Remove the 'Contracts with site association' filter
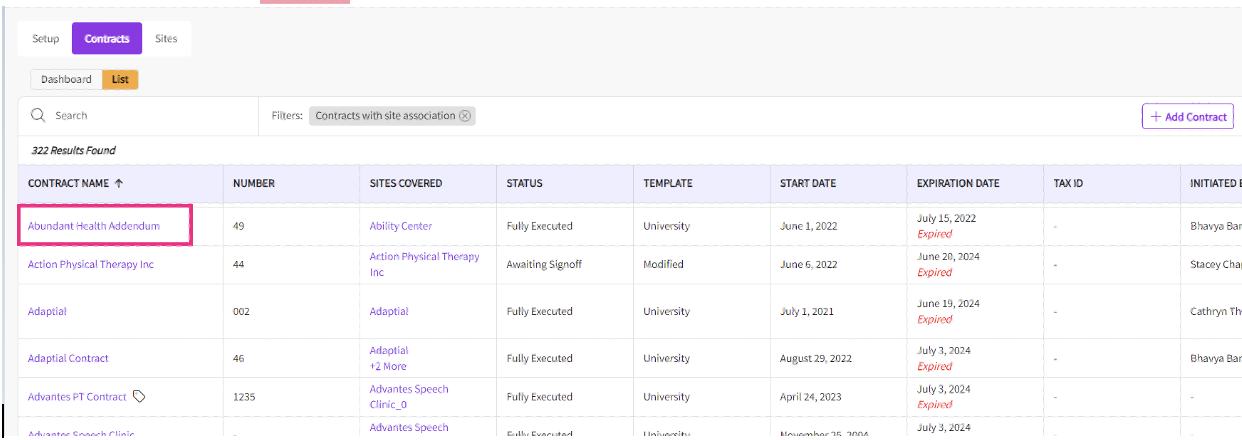Viewport: 1242px width, 440px height. click(x=465, y=116)
